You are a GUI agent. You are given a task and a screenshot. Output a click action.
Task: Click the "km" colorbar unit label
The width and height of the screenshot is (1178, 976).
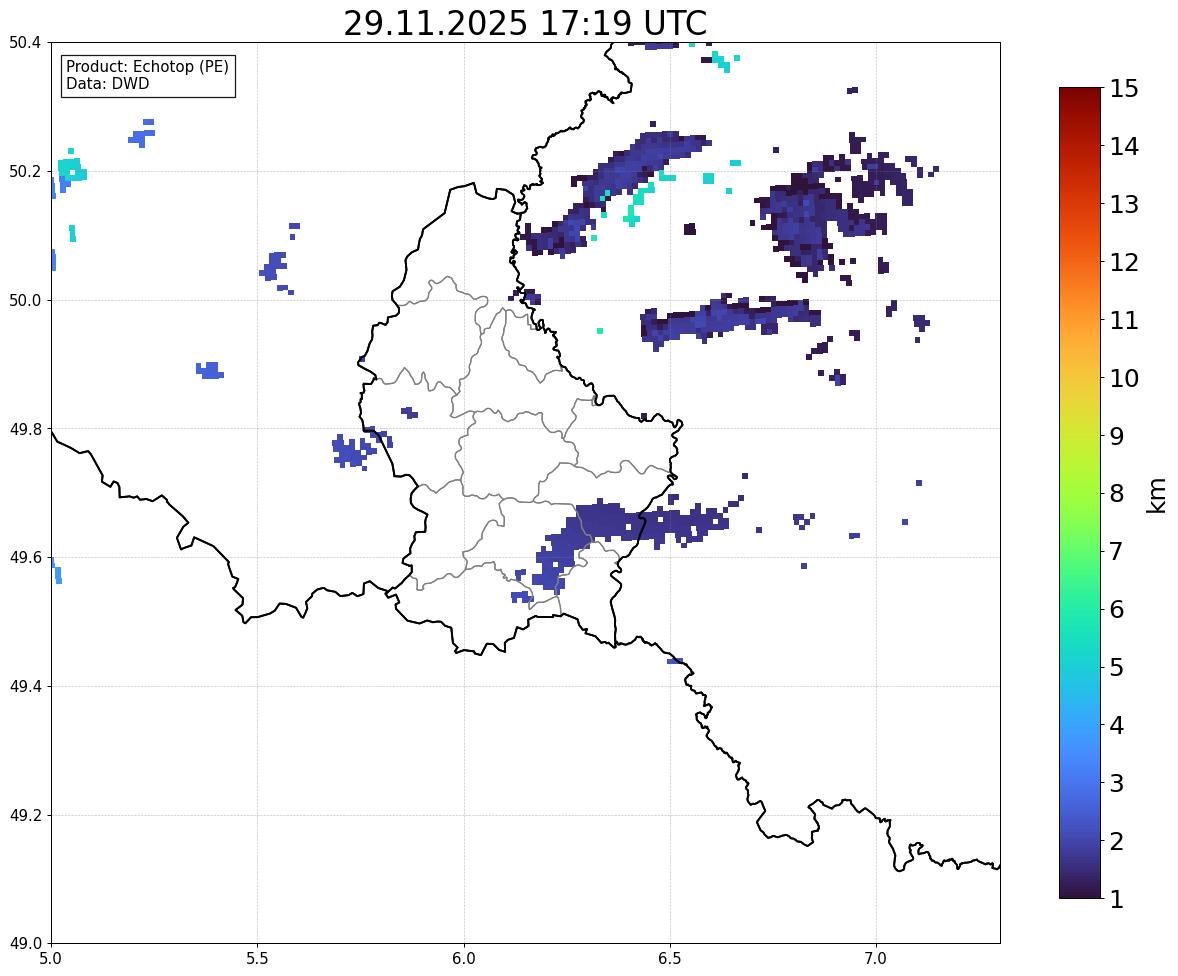point(1156,496)
